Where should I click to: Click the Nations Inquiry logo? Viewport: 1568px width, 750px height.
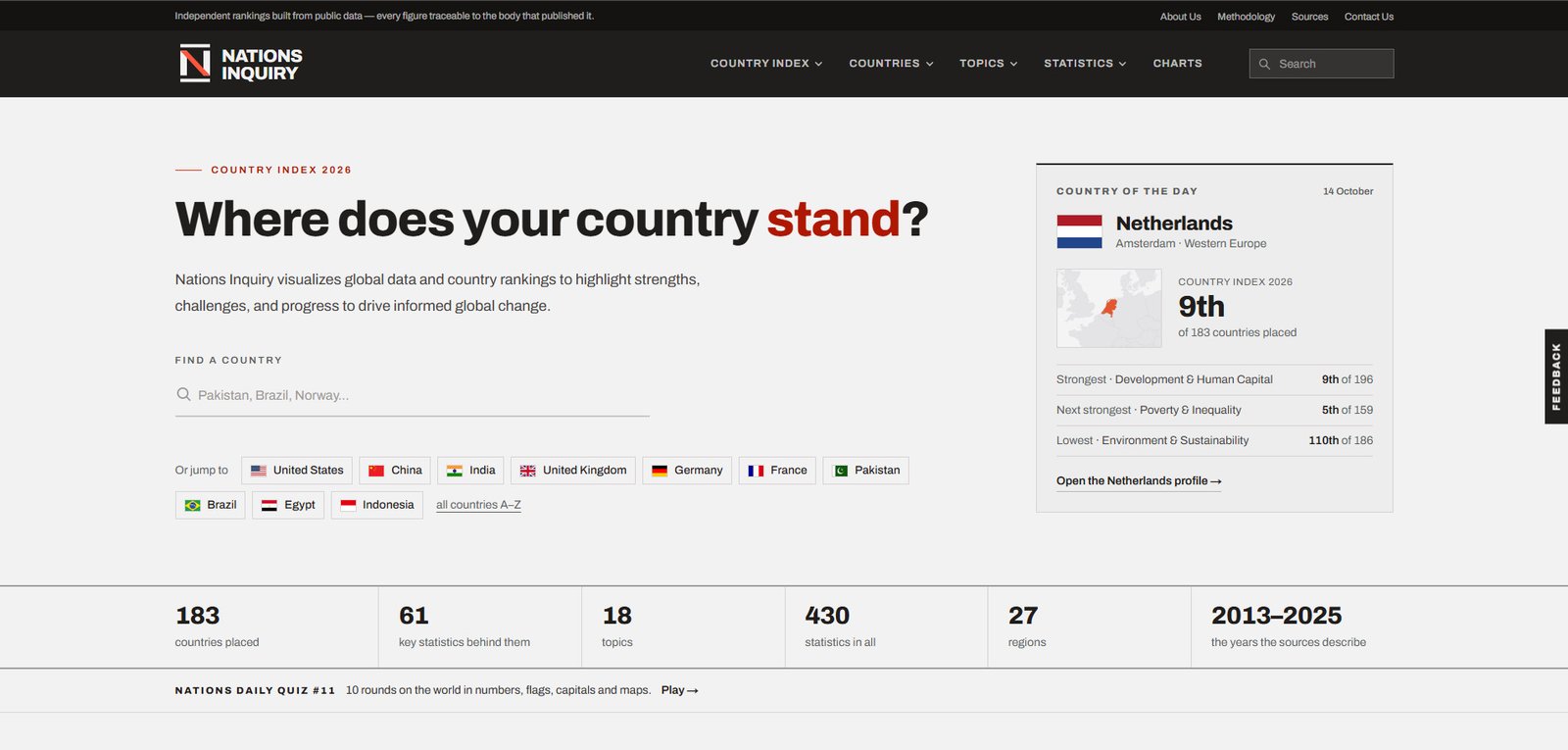tap(241, 64)
